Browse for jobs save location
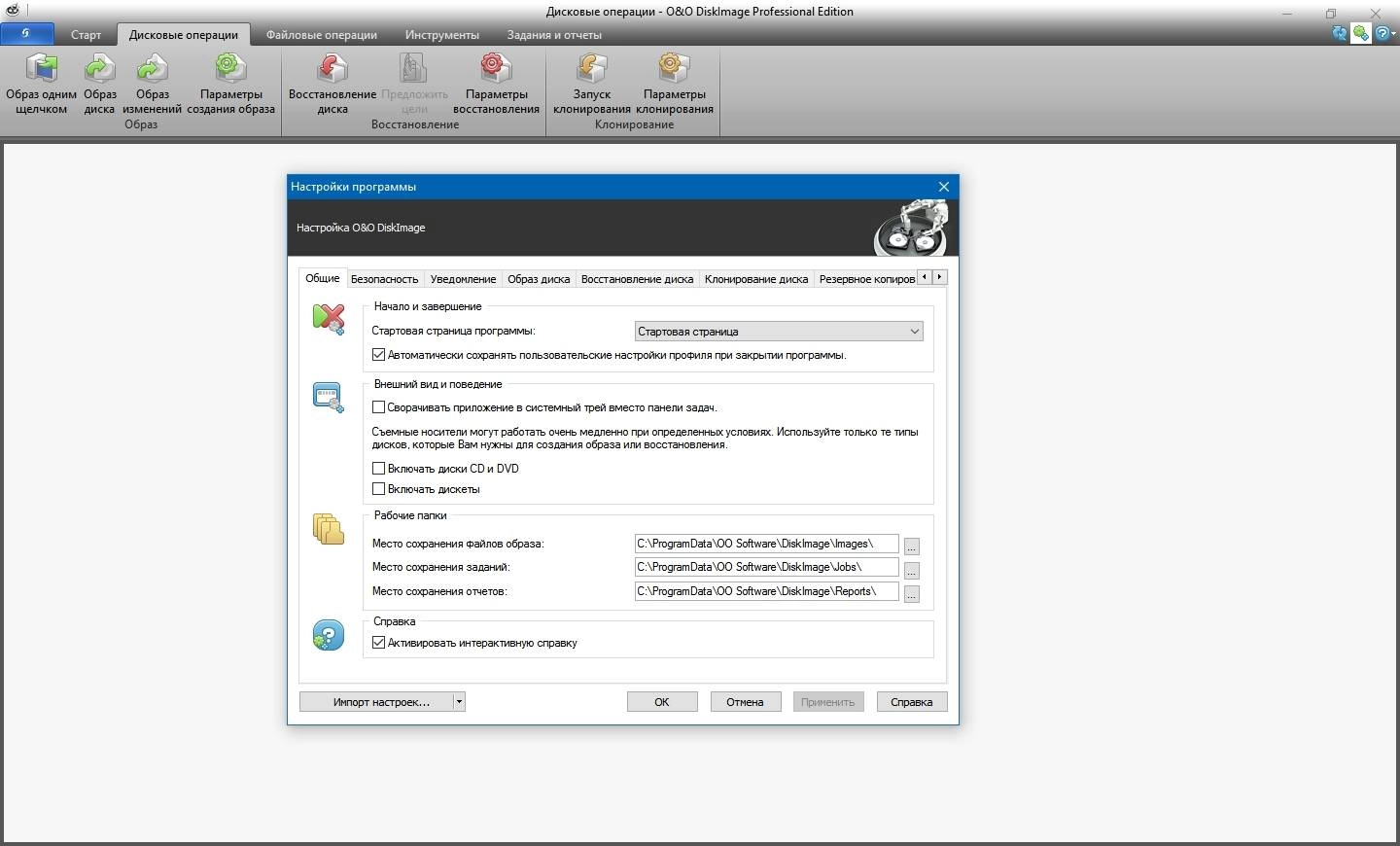1400x846 pixels. [x=912, y=570]
